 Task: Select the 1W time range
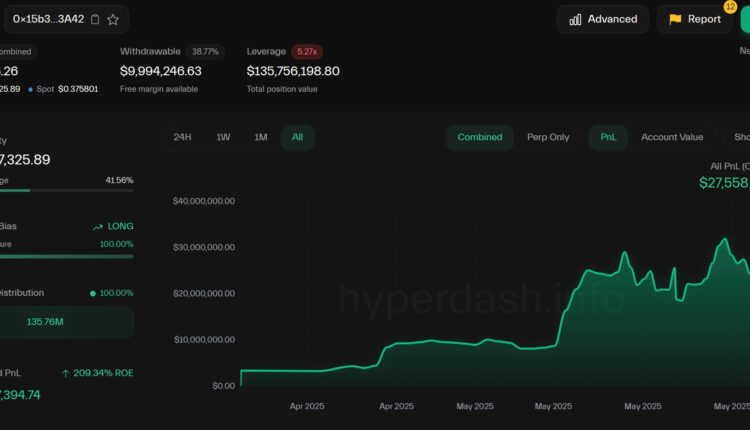pyautogui.click(x=224, y=137)
